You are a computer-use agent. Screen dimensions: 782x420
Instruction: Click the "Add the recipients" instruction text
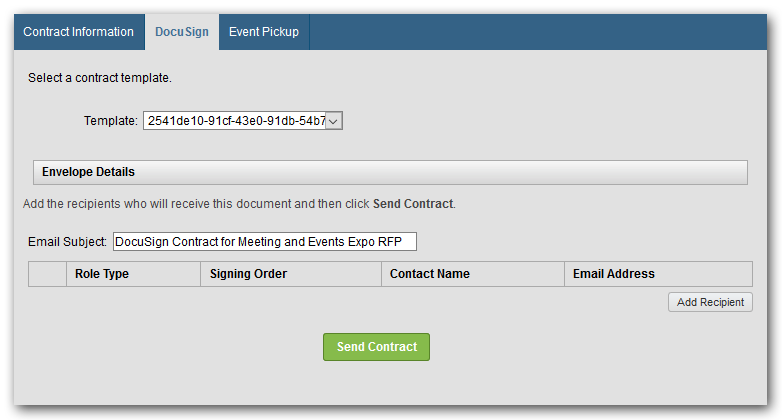click(x=190, y=204)
